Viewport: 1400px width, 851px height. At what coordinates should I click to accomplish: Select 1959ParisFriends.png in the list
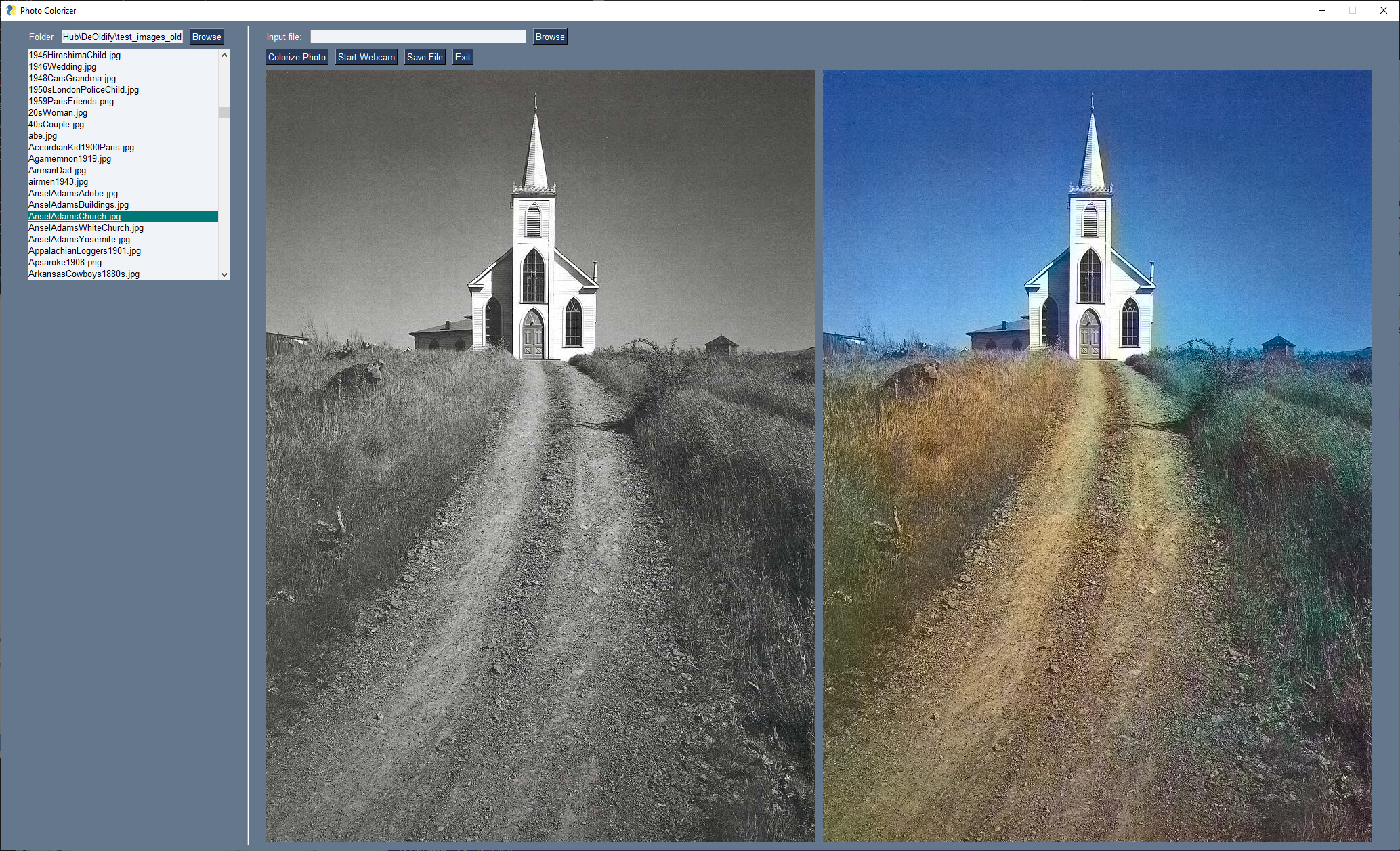coord(123,101)
